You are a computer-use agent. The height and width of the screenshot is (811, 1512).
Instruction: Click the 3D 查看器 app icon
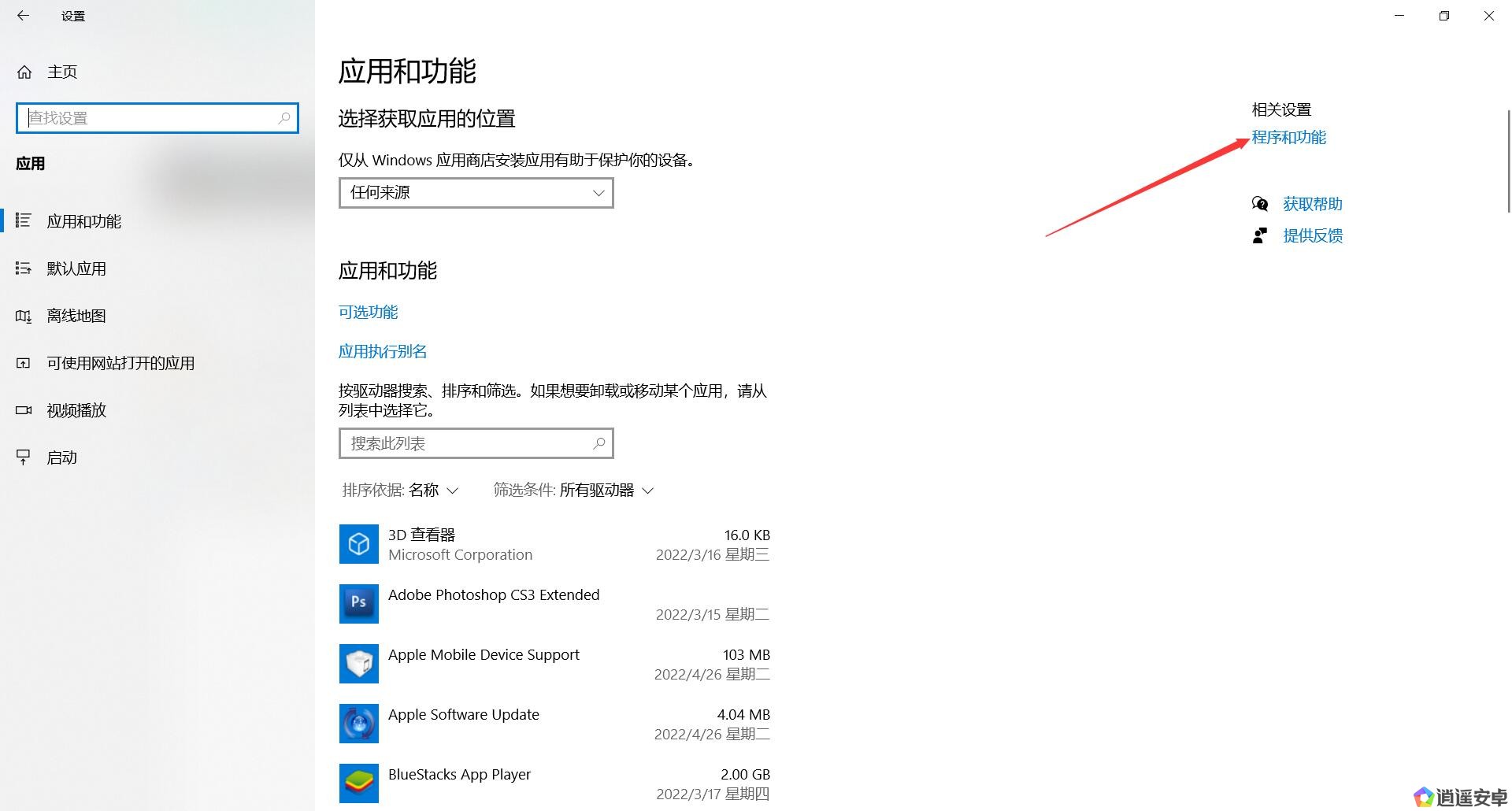click(358, 544)
